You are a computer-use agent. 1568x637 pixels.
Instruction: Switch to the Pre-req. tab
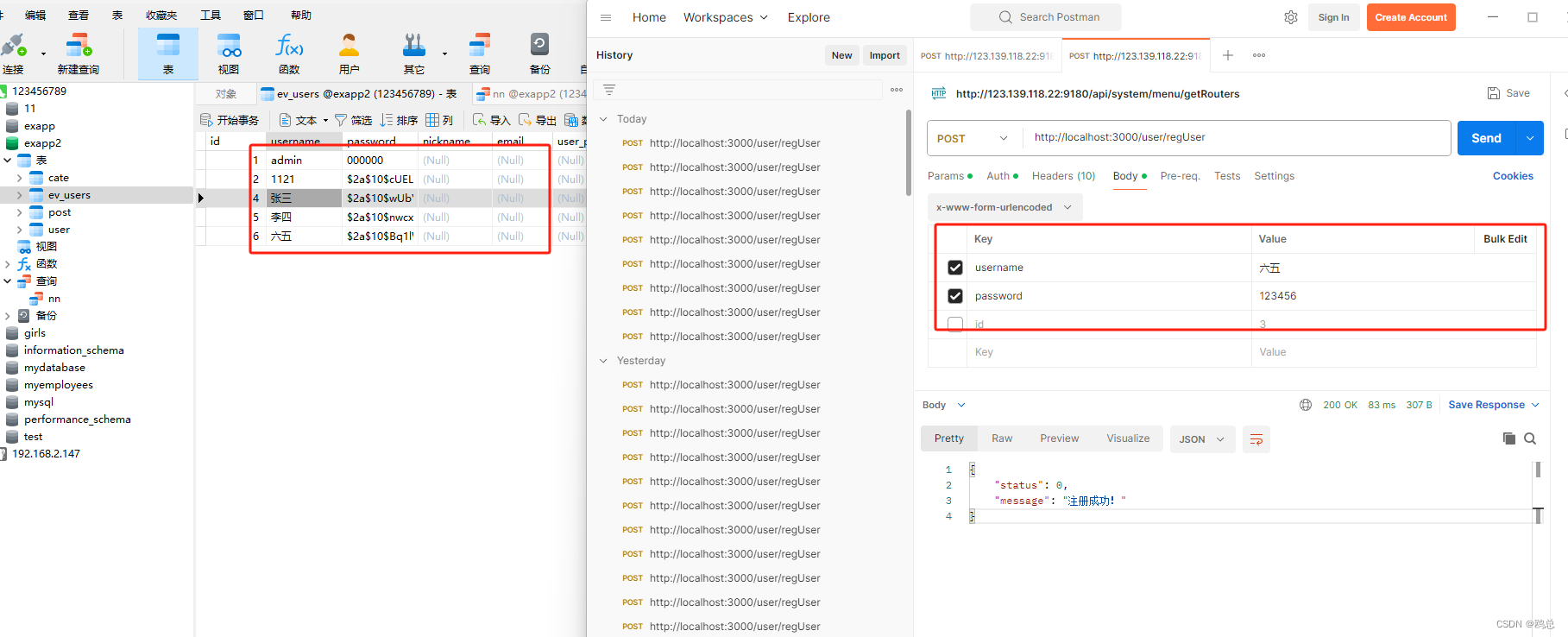point(1180,176)
